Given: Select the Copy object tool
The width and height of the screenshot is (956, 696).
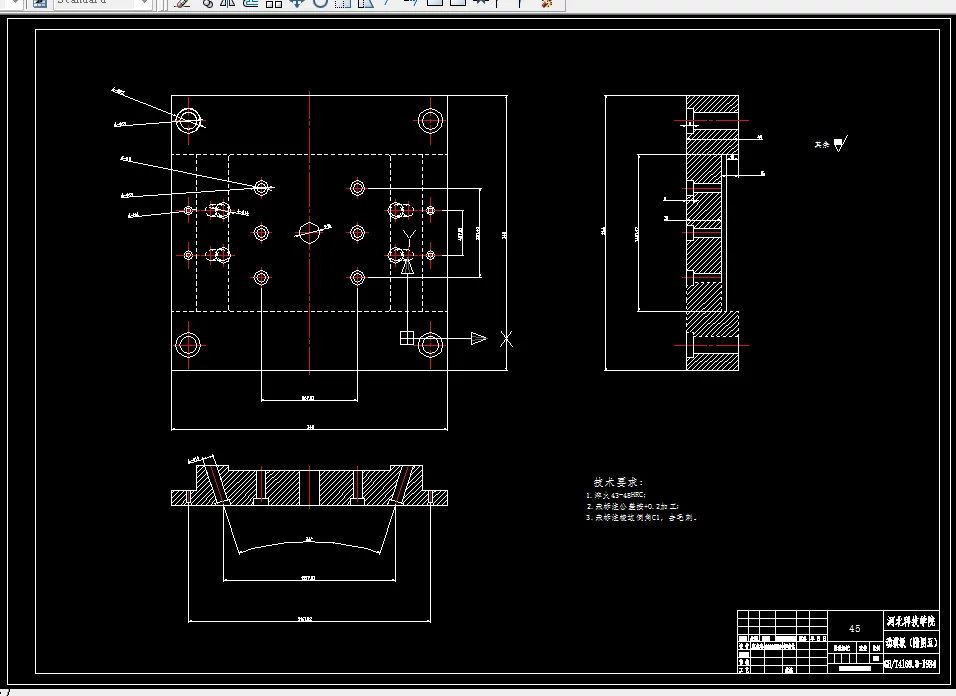Looking at the screenshot, I should click(207, 2).
